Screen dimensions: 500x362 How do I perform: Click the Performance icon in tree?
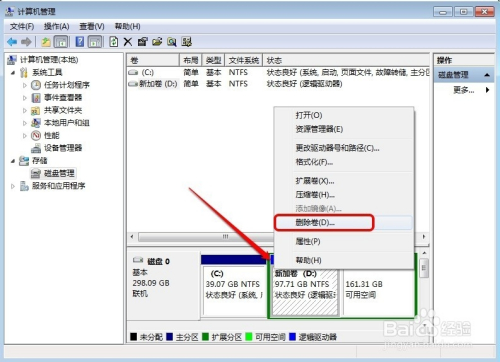point(36,135)
